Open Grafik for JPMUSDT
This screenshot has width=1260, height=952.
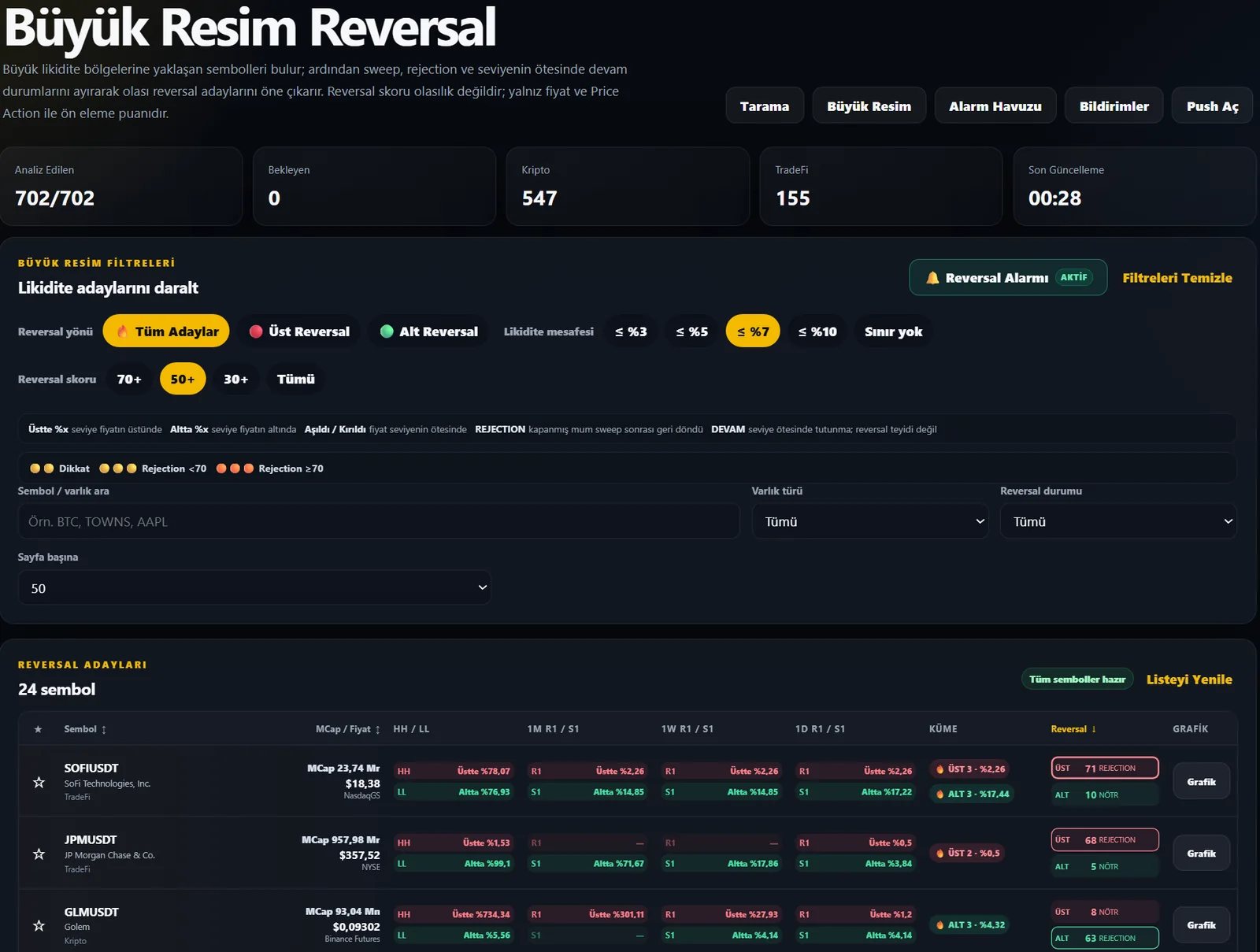pos(1202,854)
